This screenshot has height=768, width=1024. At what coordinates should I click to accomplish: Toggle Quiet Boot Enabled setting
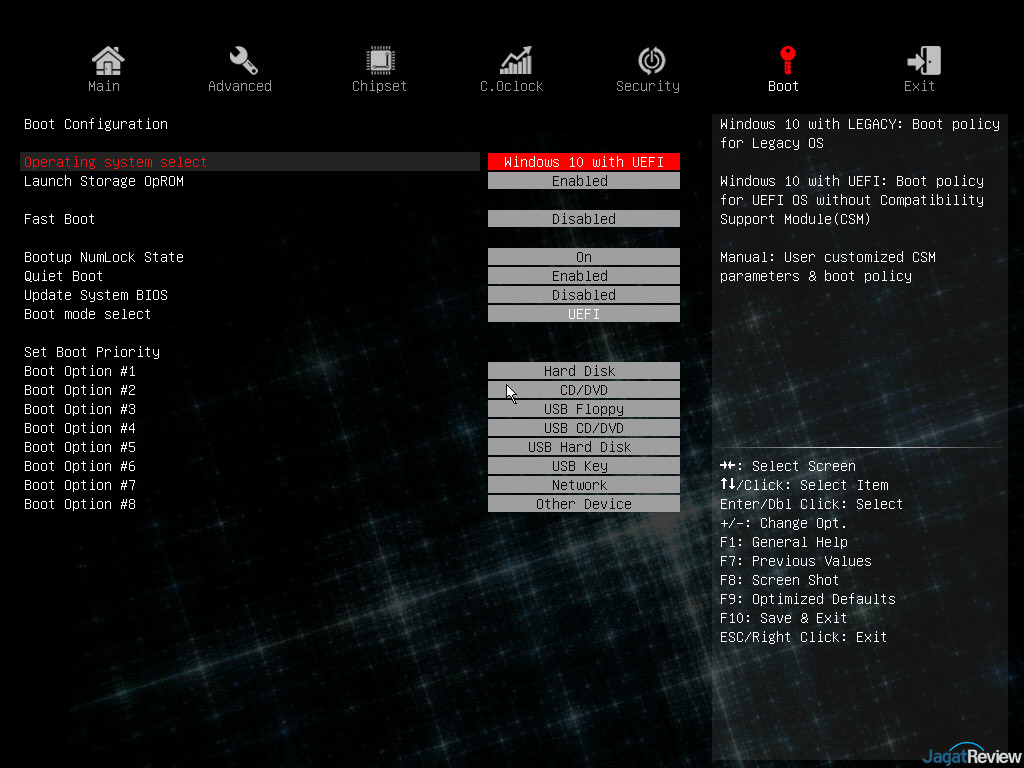pyautogui.click(x=583, y=276)
